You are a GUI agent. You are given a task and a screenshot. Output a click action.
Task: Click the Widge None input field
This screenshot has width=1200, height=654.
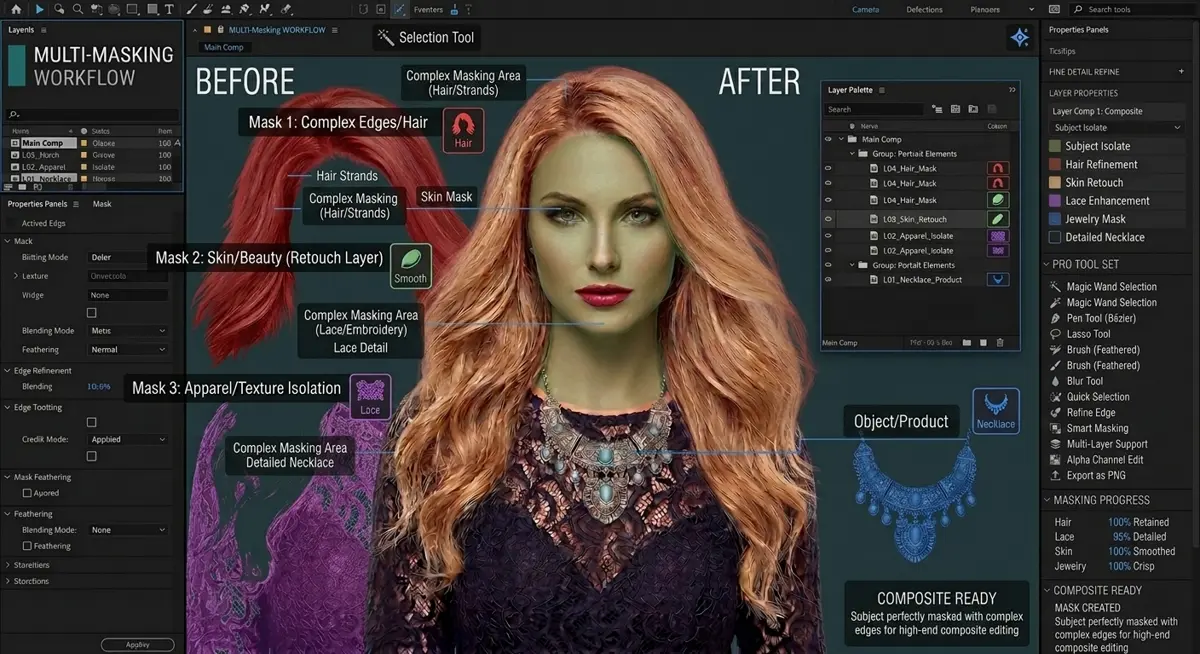point(127,295)
